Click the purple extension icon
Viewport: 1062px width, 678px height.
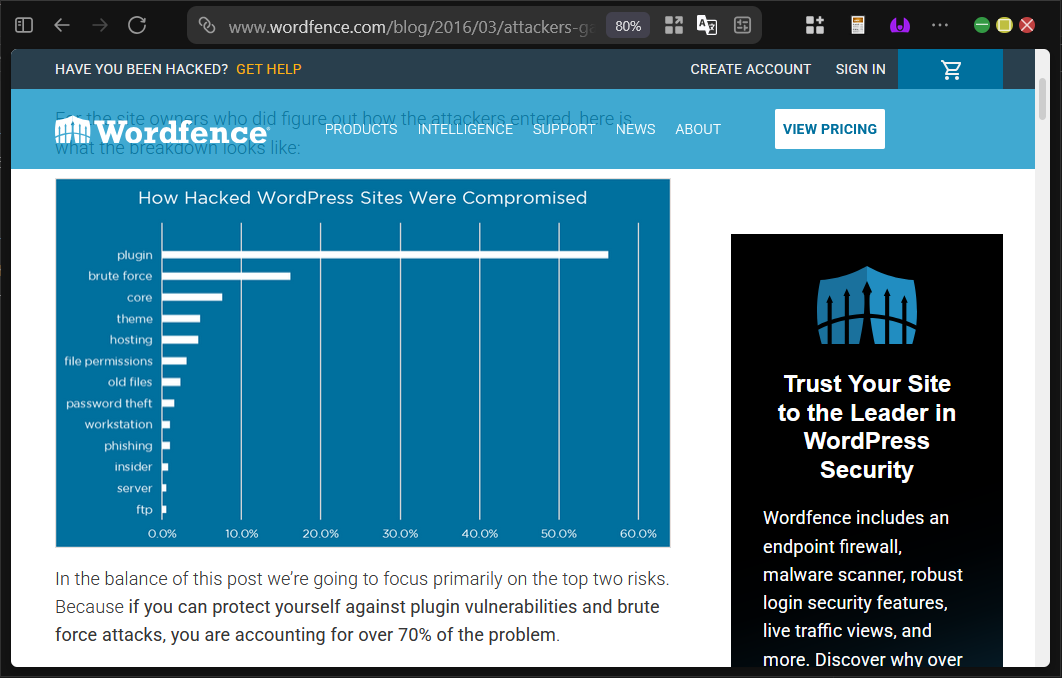pos(899,26)
